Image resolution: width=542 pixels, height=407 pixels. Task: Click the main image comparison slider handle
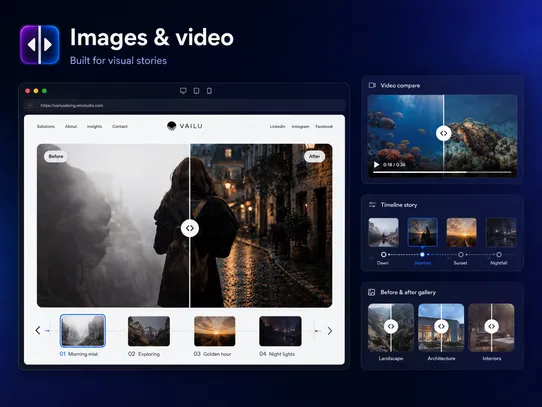tap(190, 228)
